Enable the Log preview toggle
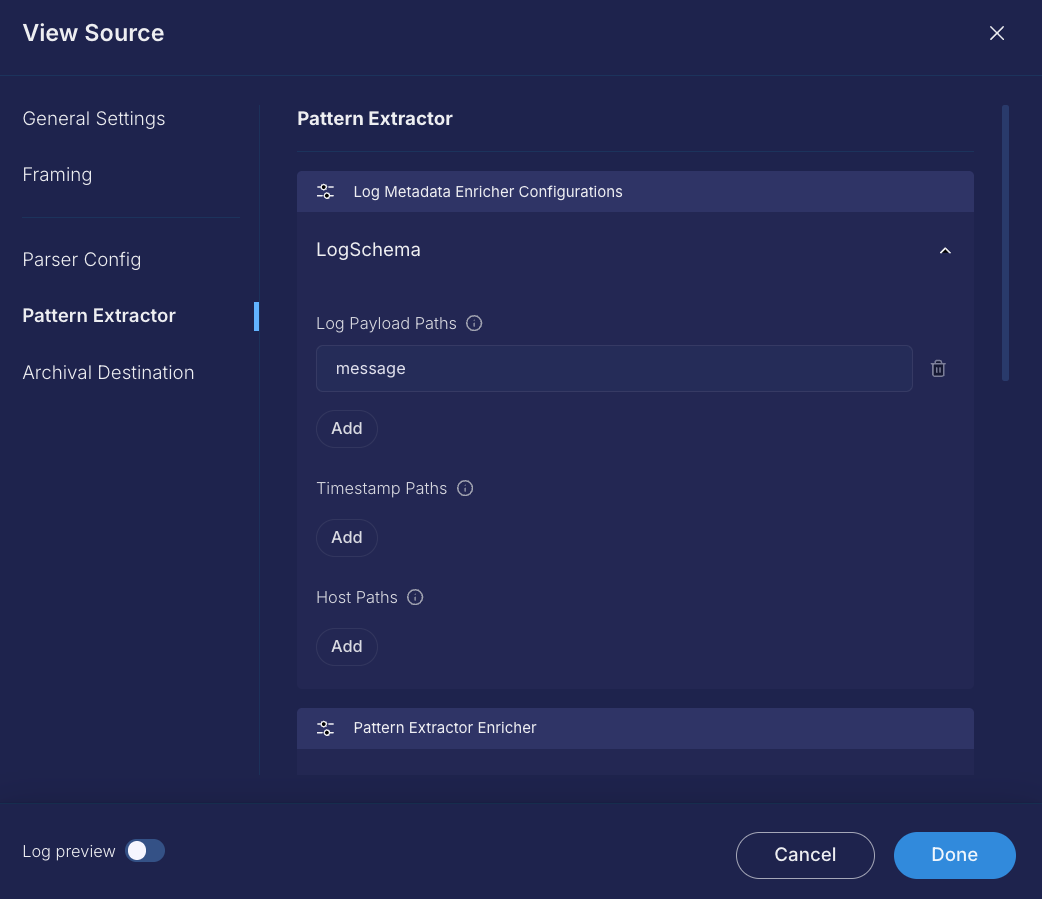1042x899 pixels. coord(145,851)
